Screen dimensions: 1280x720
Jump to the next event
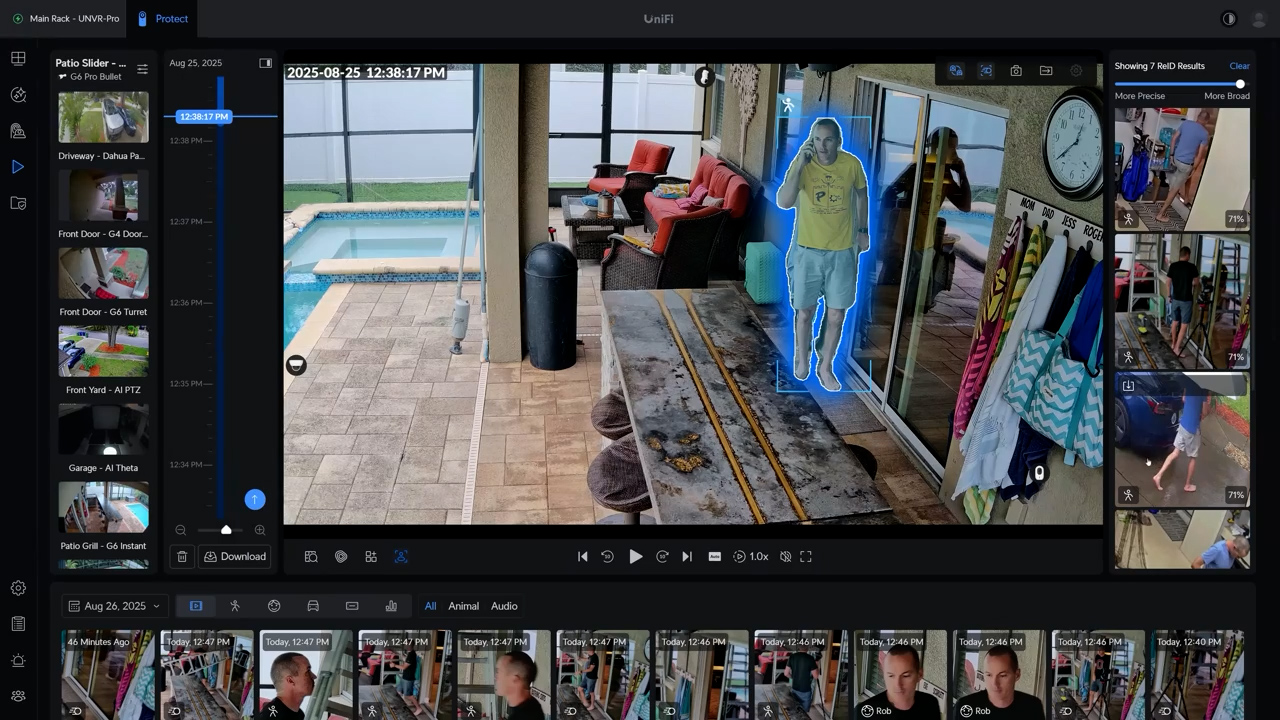click(687, 557)
